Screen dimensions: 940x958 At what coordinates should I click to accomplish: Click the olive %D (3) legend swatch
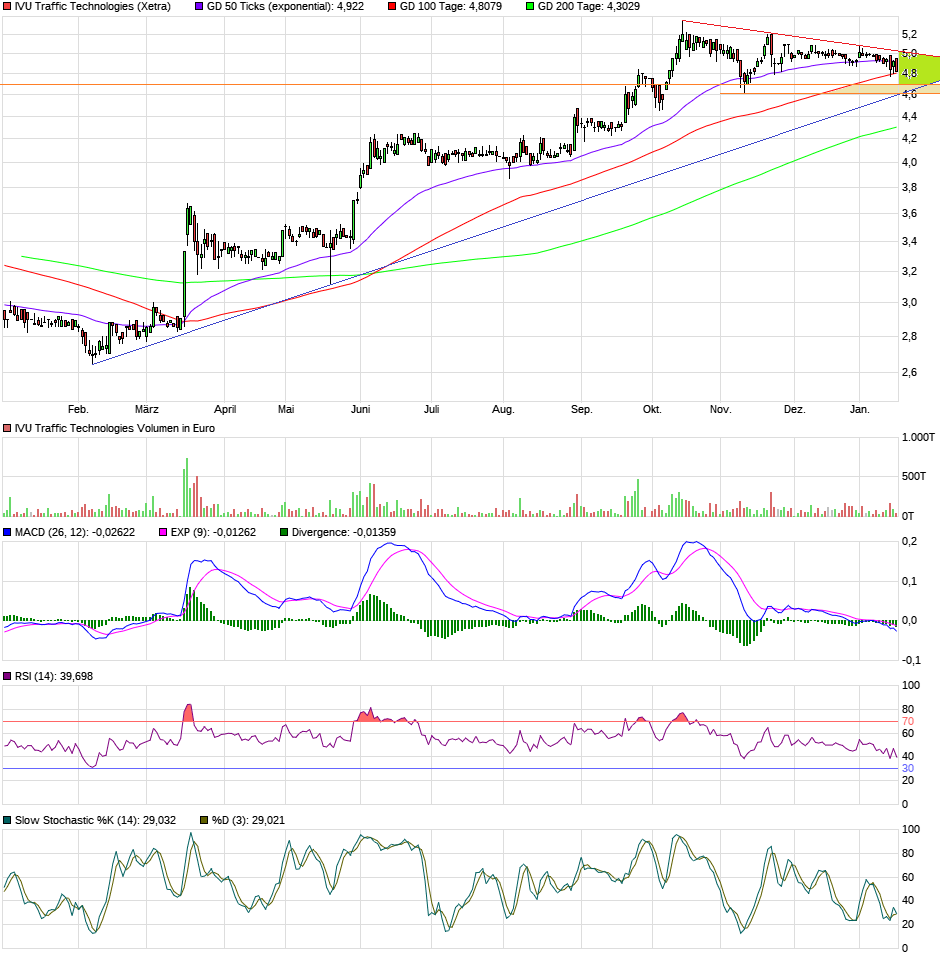204,821
